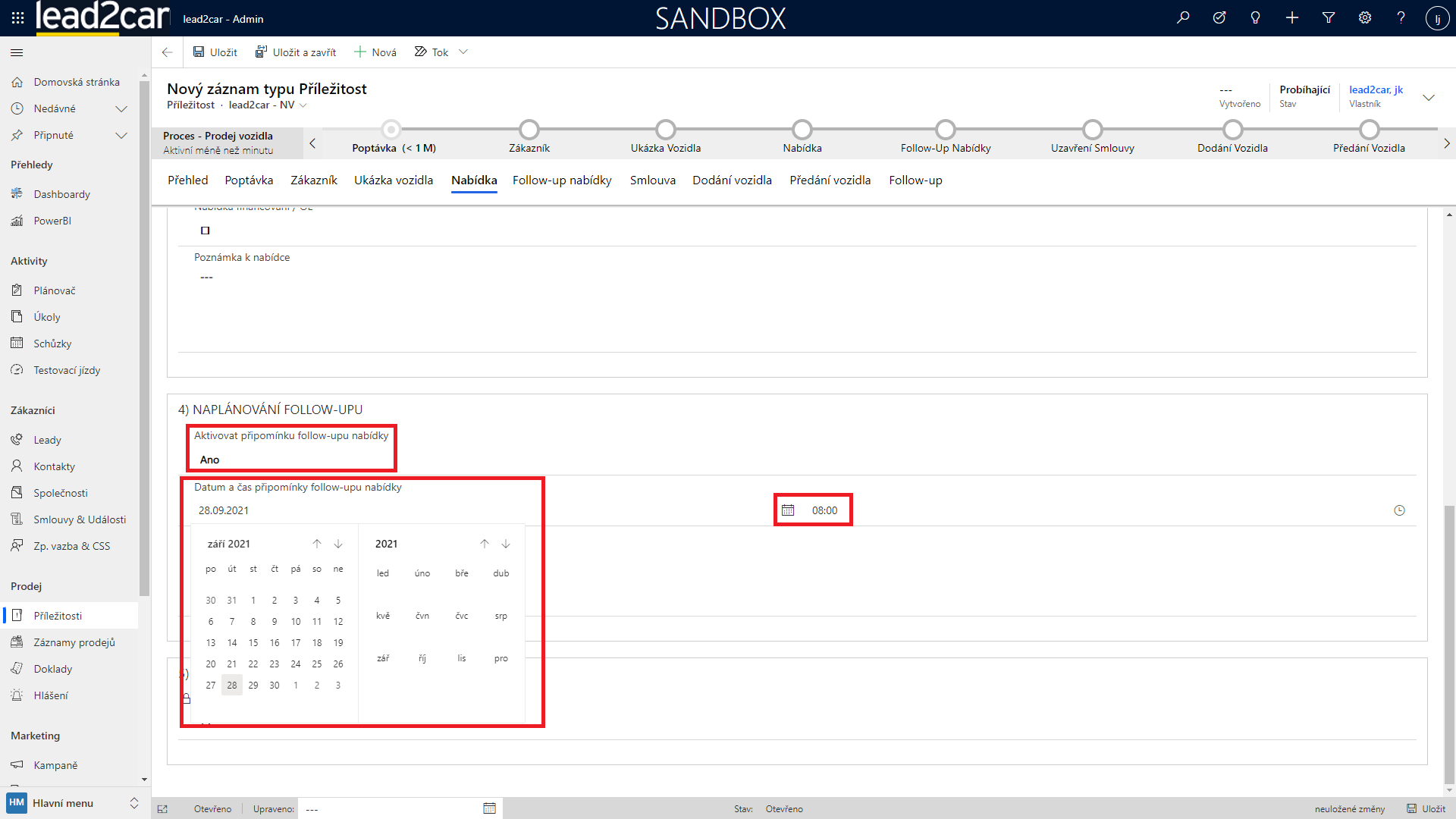The height and width of the screenshot is (819, 1456).
Task: Toggle the Aktivovat připomínku Ano field
Action: coord(210,460)
